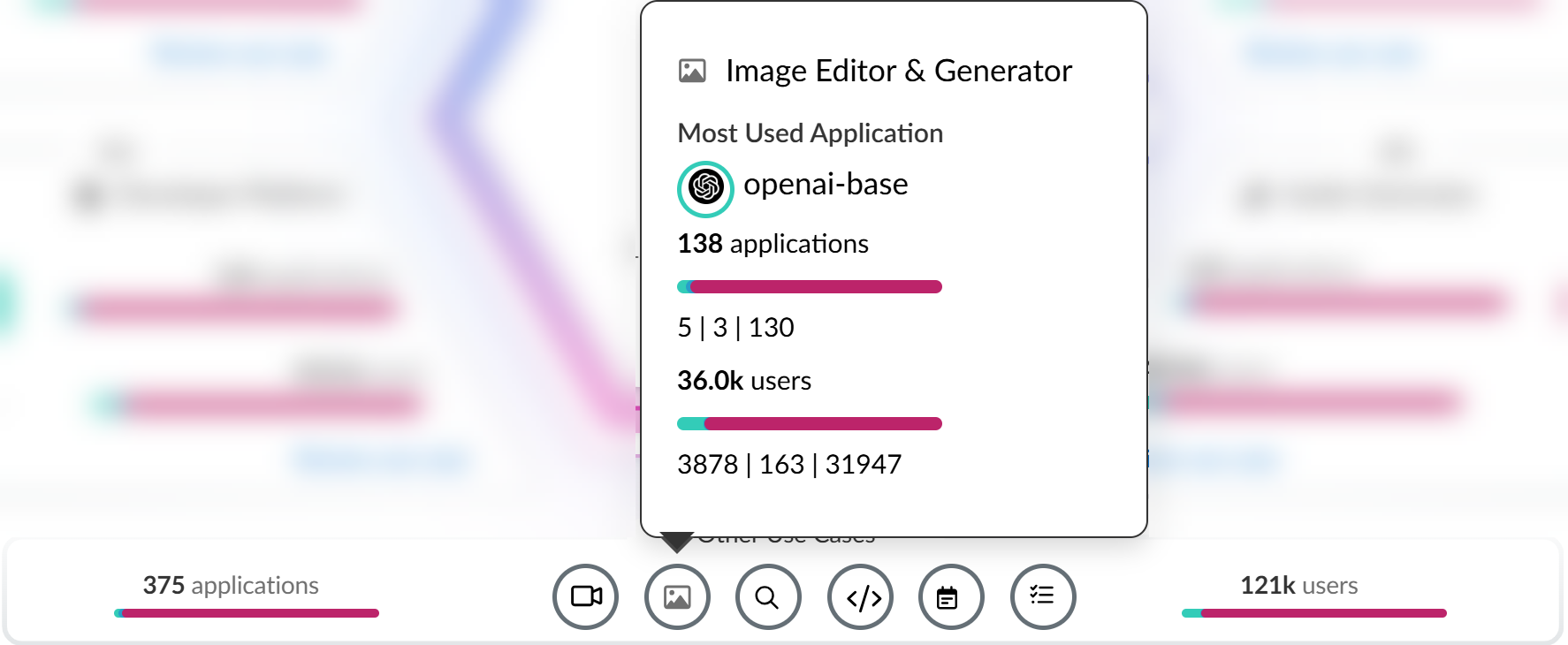Open the calendar use case icon
The image size is (1568, 645).
[951, 596]
